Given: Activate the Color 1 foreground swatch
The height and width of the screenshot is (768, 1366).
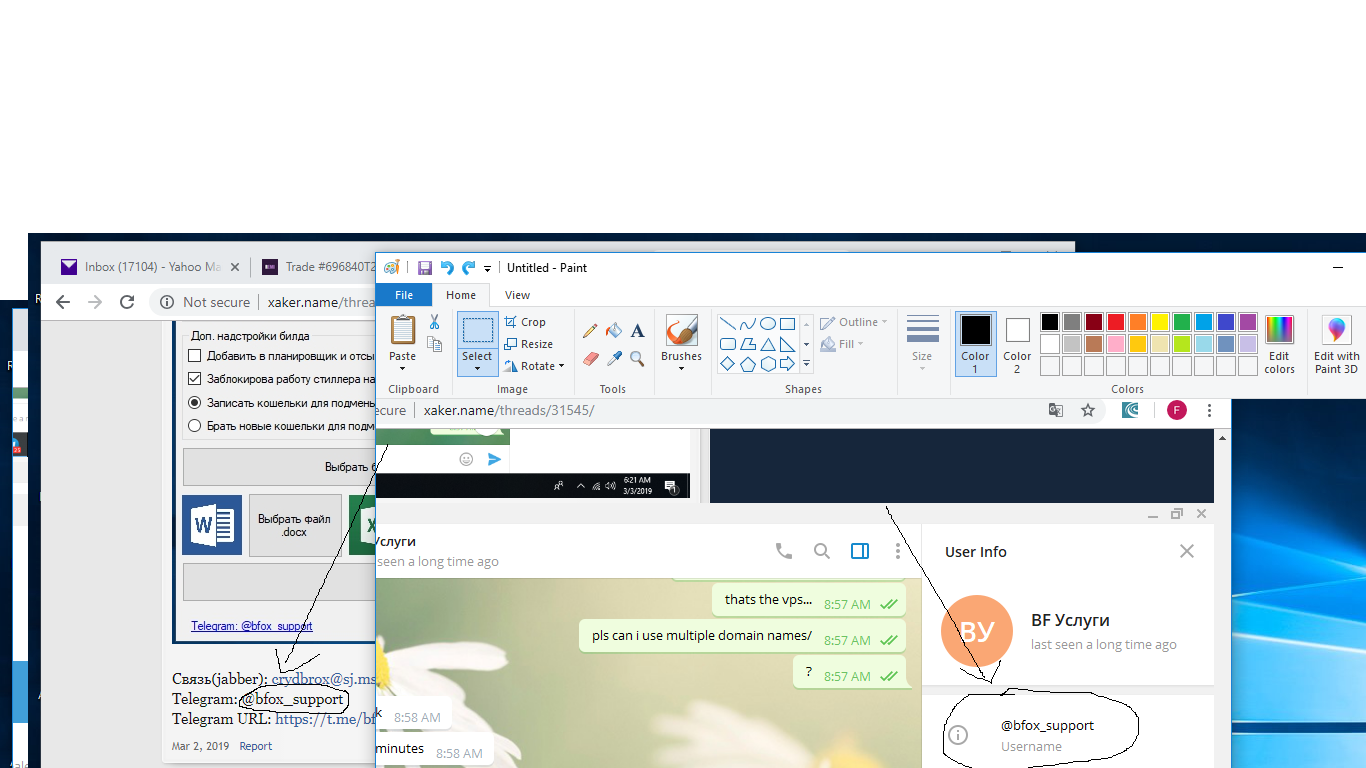Looking at the screenshot, I should click(x=975, y=345).
